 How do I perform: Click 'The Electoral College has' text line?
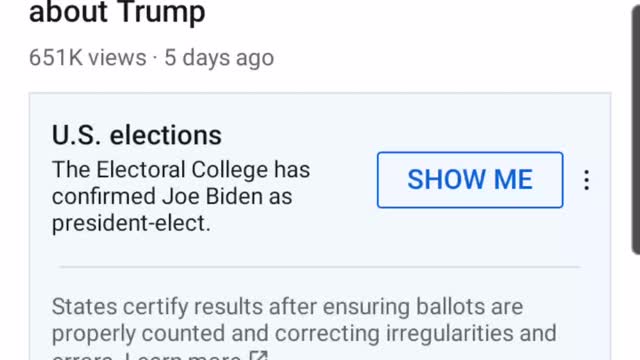181,169
